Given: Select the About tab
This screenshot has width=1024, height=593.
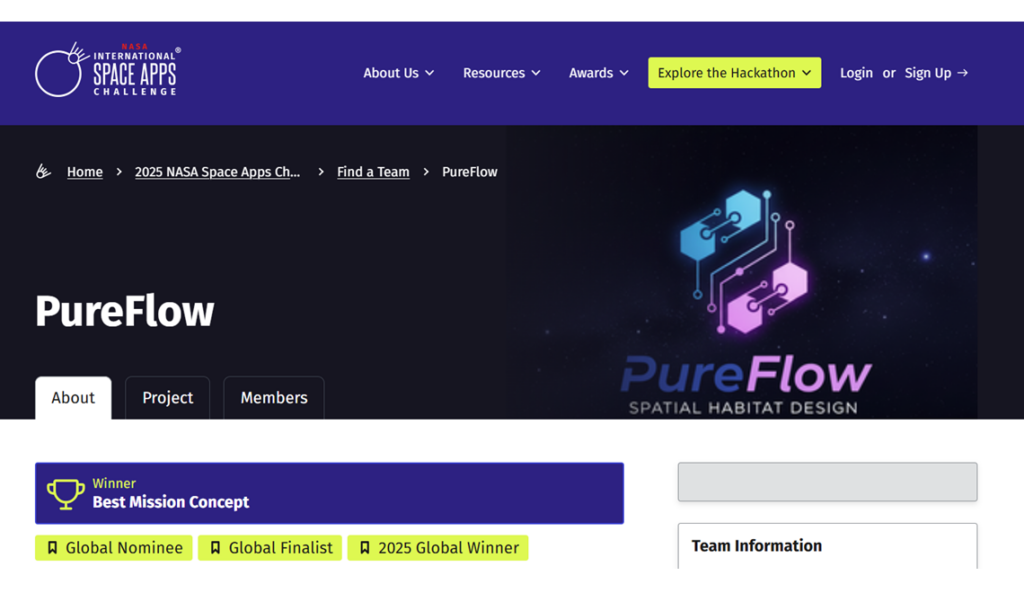Looking at the screenshot, I should tap(73, 398).
